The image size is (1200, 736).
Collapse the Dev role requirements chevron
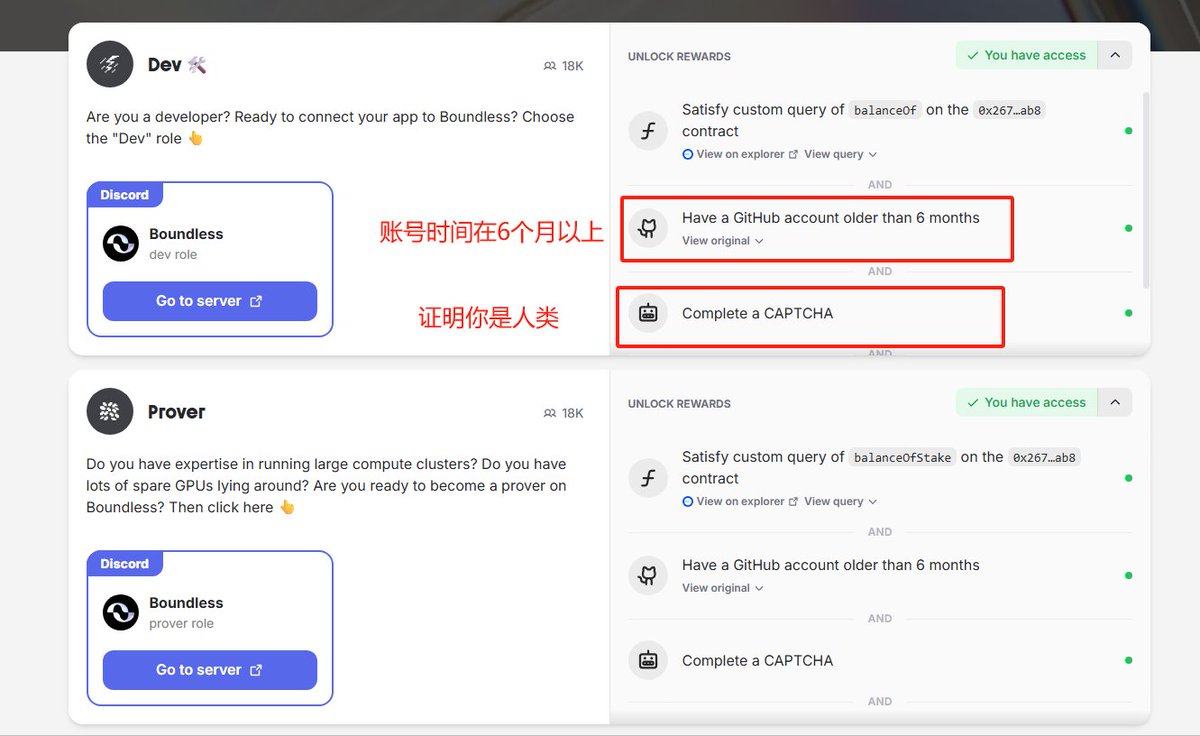coord(1115,55)
